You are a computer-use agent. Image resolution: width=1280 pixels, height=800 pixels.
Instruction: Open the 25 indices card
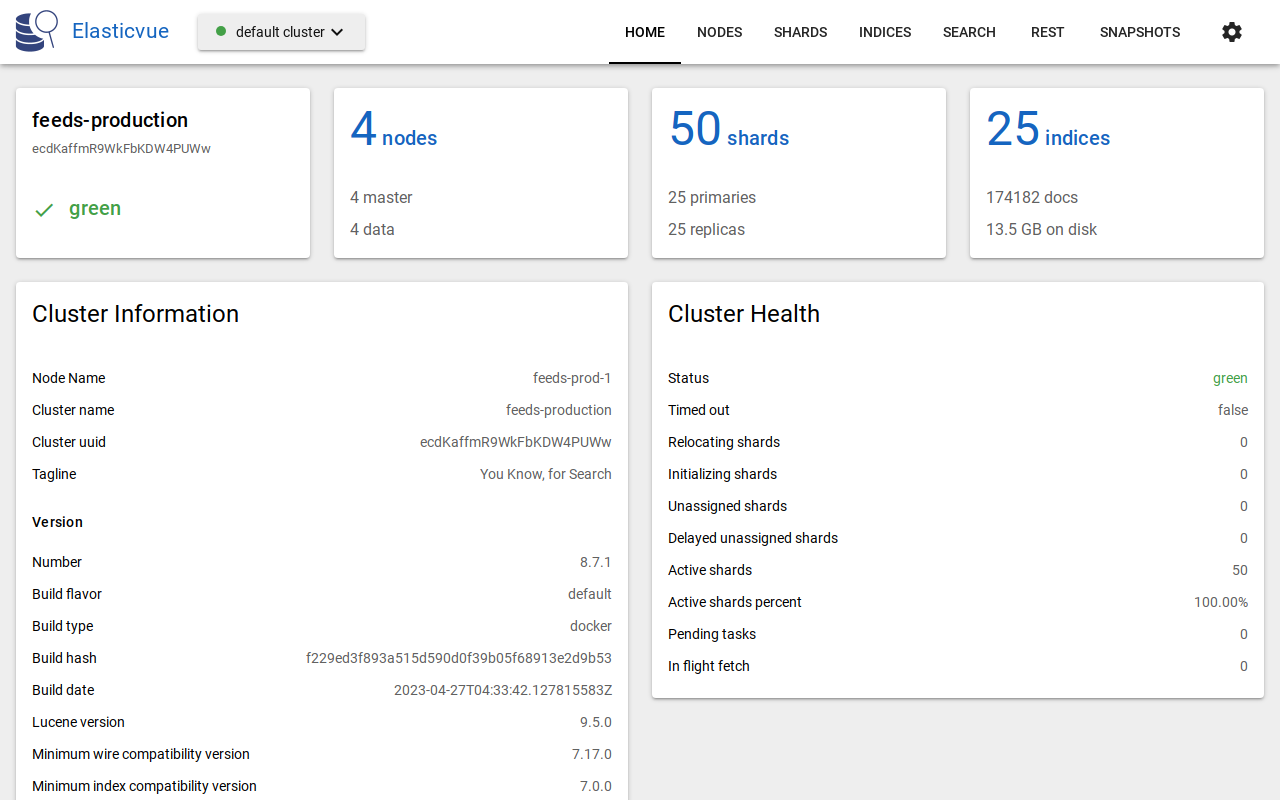(1116, 172)
